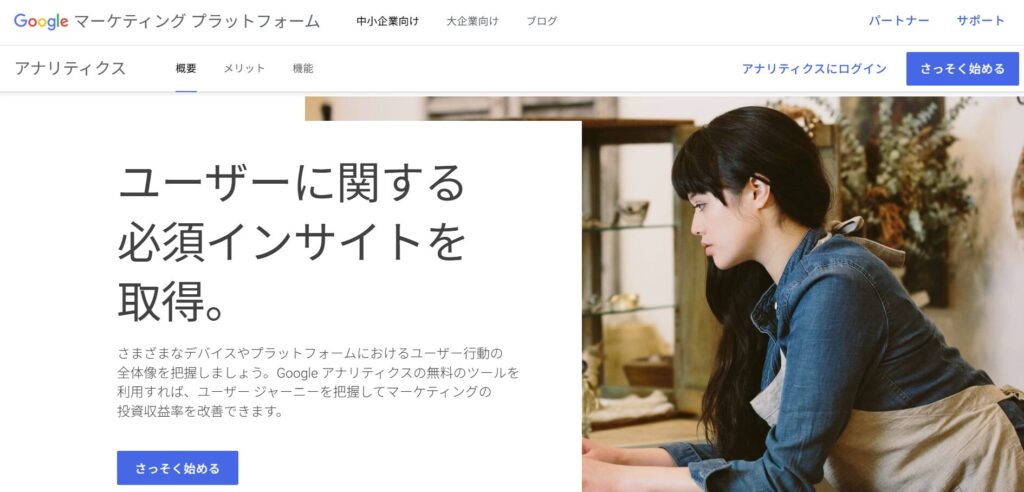Click the Google logo
1024x492 pixels.
[x=41, y=22]
